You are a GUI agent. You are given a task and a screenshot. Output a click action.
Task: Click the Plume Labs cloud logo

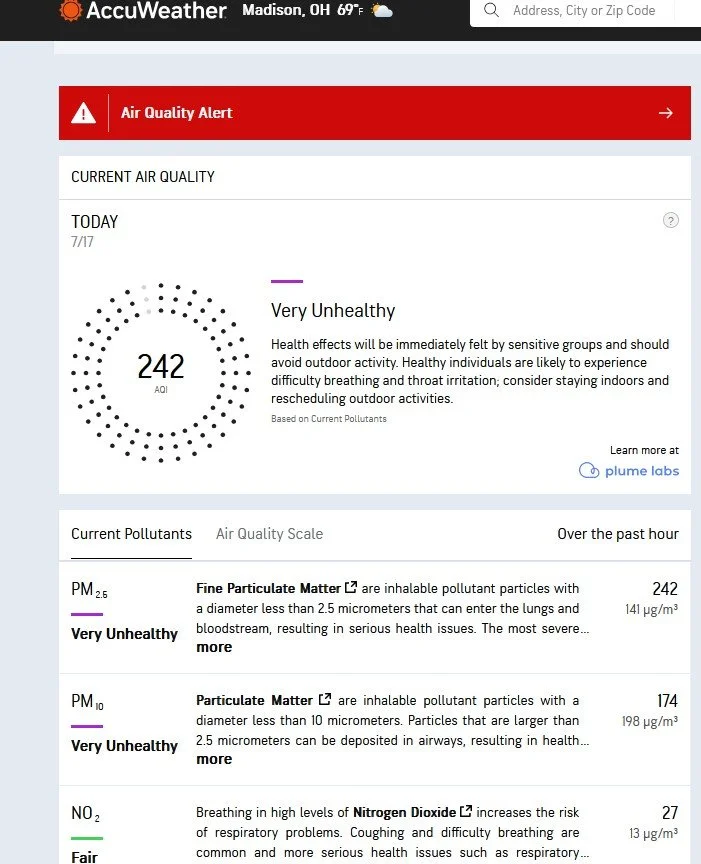click(x=589, y=471)
